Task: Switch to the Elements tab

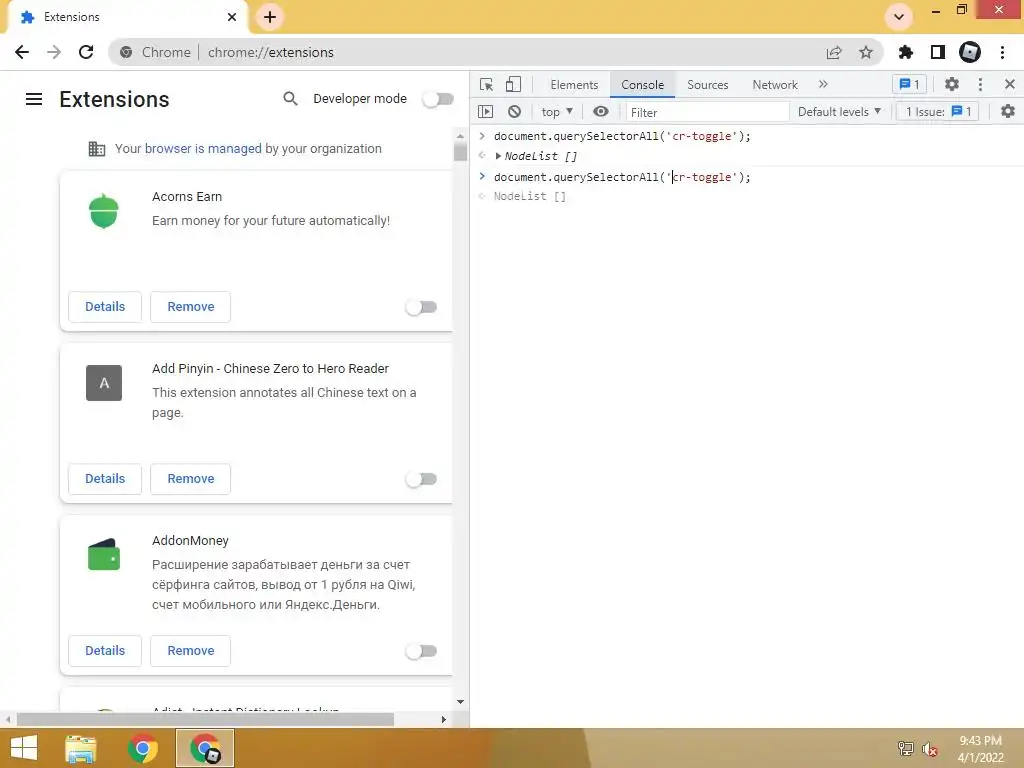Action: [x=574, y=85]
